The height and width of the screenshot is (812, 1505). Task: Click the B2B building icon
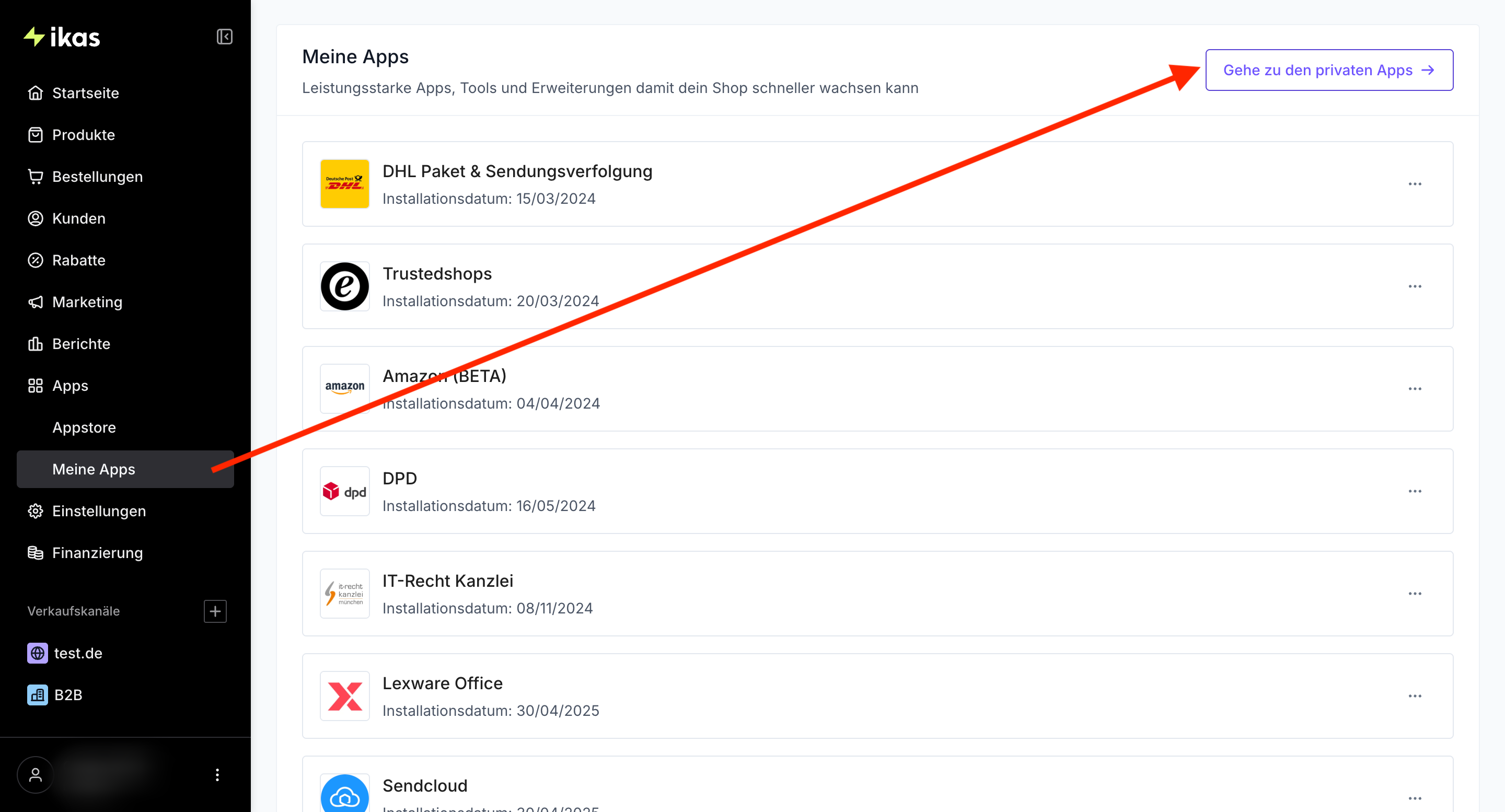pyautogui.click(x=38, y=695)
